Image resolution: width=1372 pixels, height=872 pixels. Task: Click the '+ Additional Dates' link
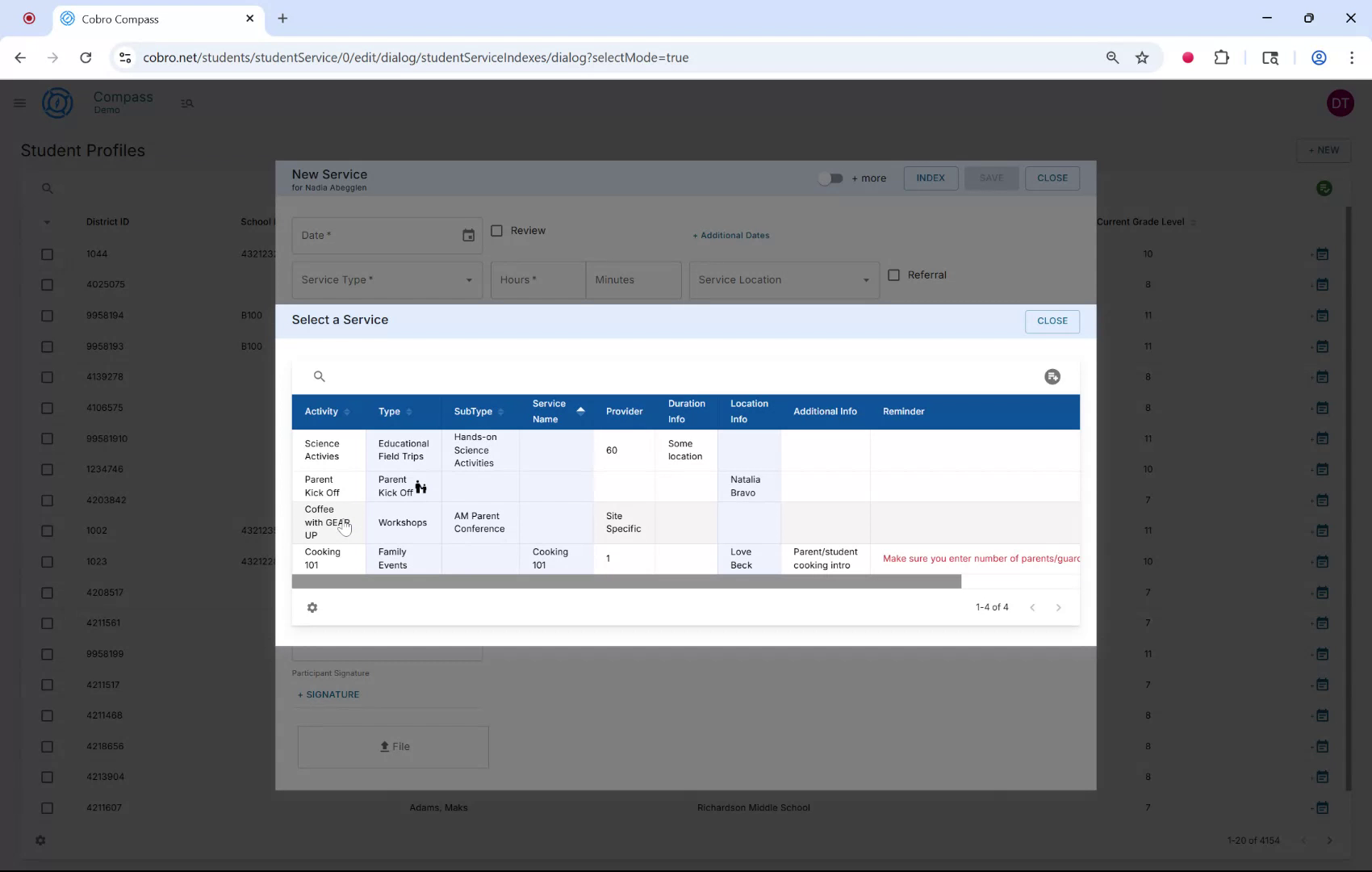point(730,235)
